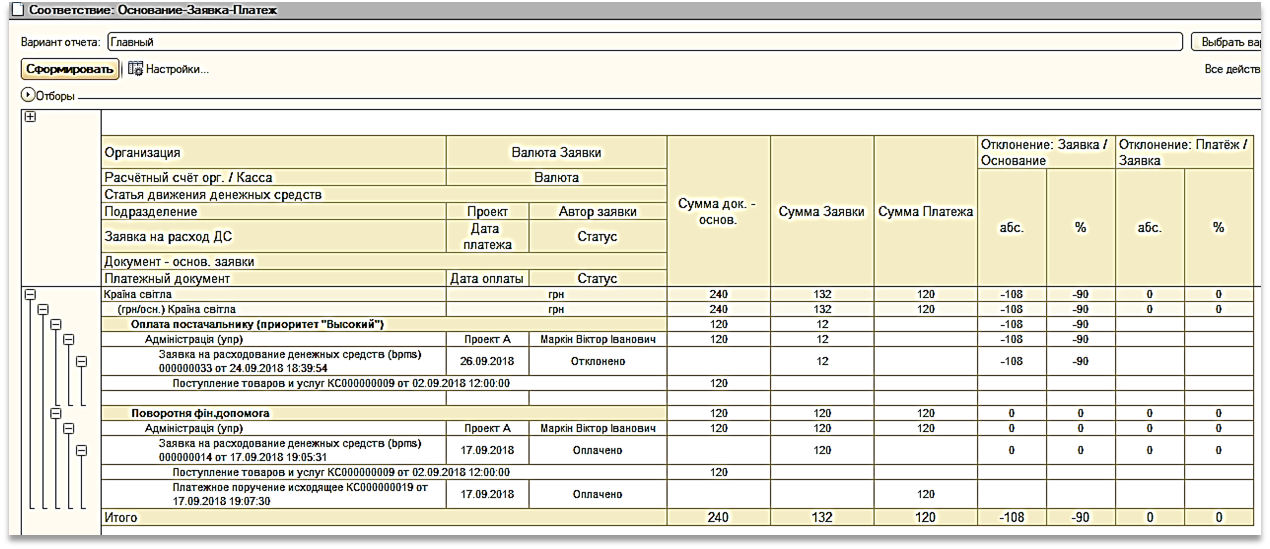Collapse the top-level Країна світла group
Viewport: 1270px width, 549px height.
[x=29, y=295]
